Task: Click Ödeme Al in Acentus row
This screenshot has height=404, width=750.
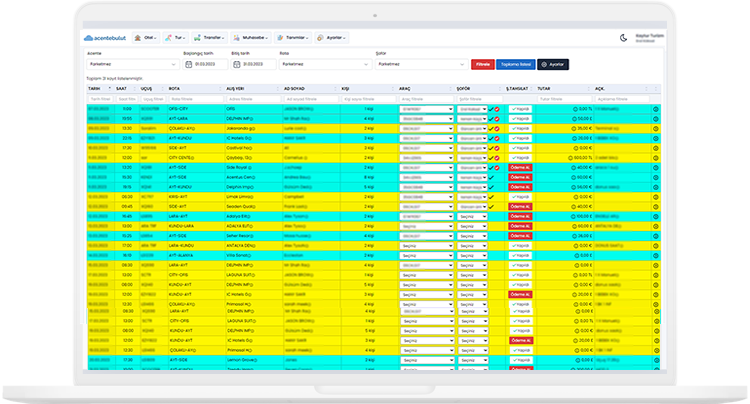Action: click(520, 177)
